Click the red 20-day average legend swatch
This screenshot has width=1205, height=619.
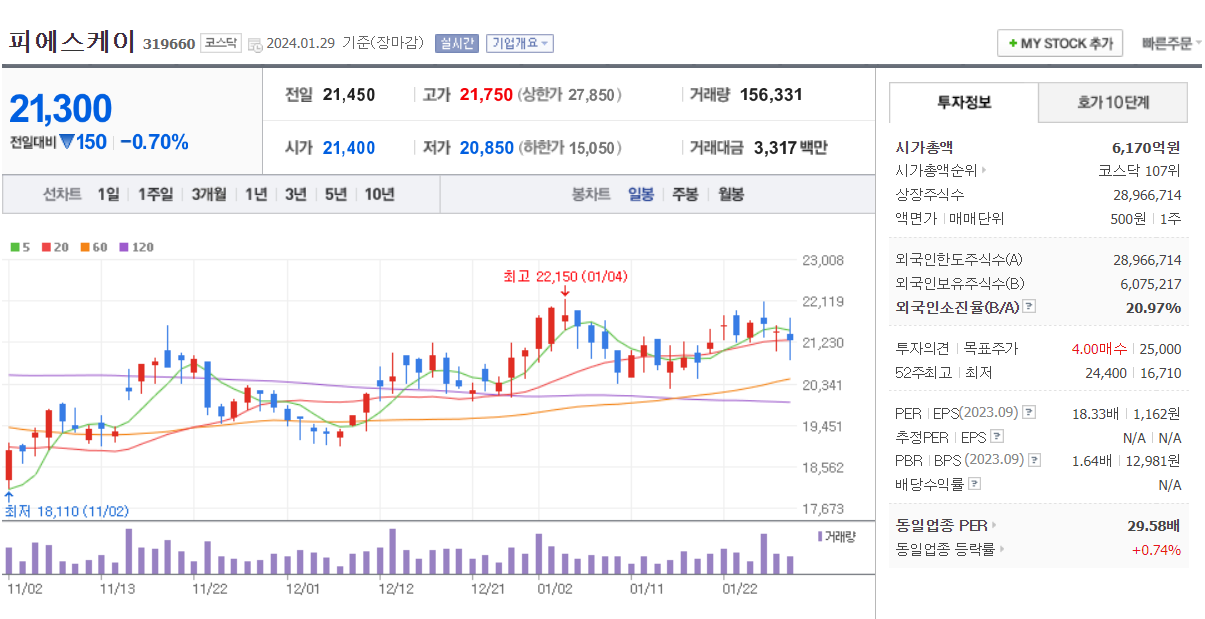[46, 247]
